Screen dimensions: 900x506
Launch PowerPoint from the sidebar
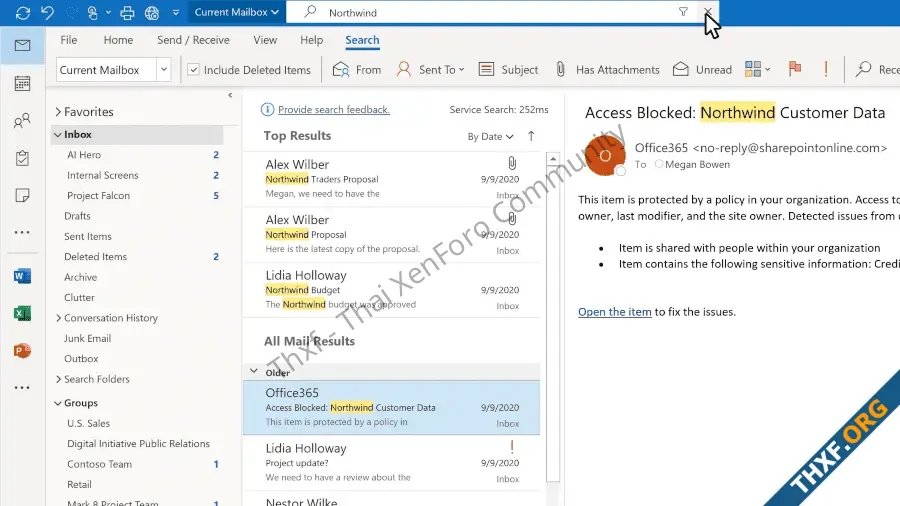click(x=22, y=351)
